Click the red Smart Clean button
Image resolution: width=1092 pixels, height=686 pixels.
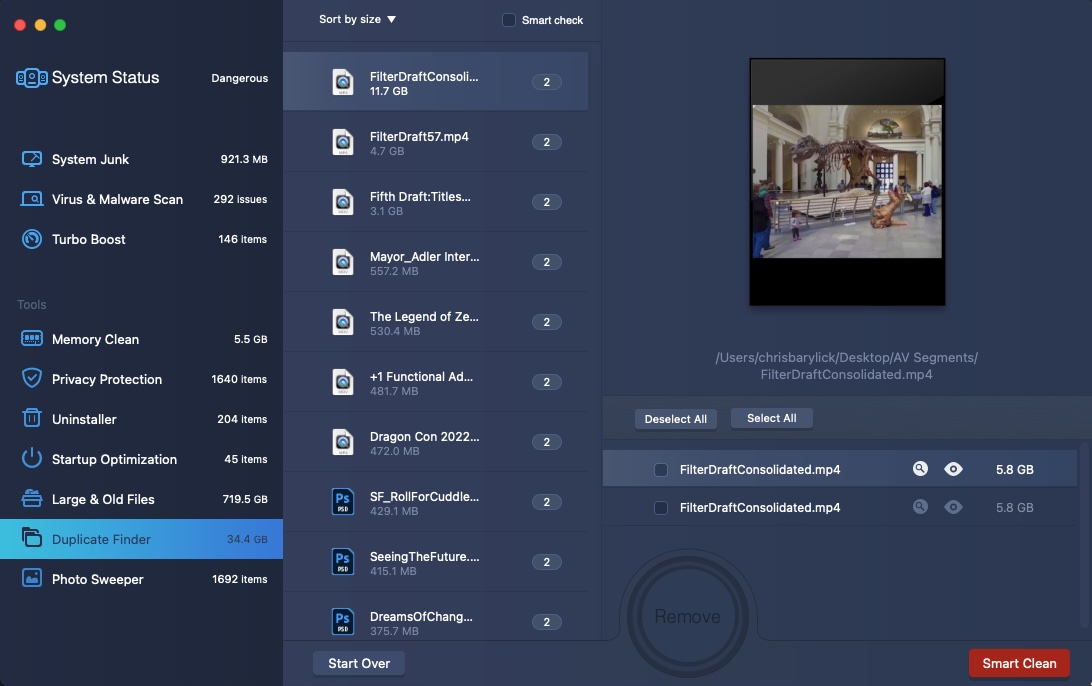[1019, 663]
